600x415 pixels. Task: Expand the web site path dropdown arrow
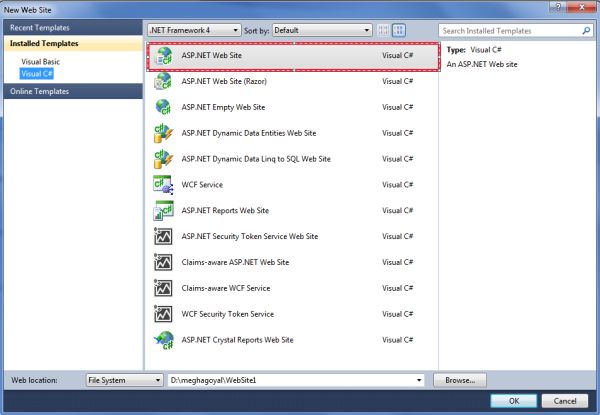(x=419, y=380)
